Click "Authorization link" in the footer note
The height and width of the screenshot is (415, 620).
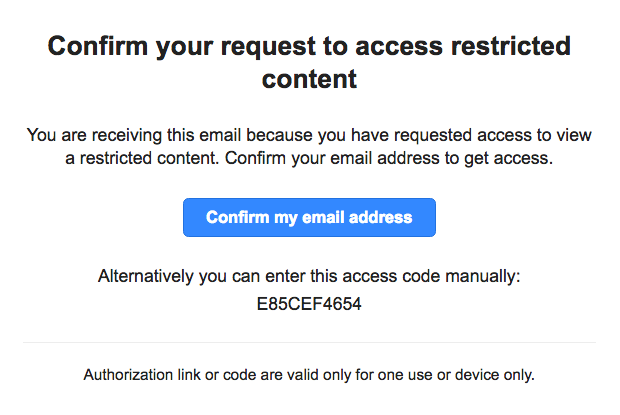(142, 375)
